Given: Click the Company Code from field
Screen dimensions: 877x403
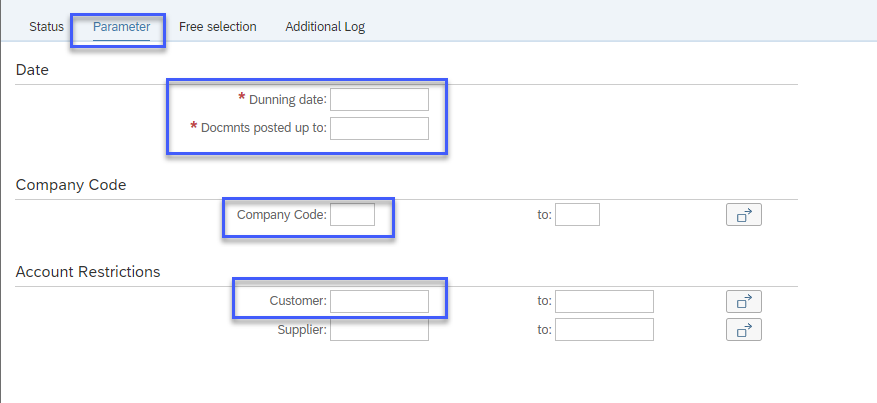Looking at the screenshot, I should coord(352,215).
